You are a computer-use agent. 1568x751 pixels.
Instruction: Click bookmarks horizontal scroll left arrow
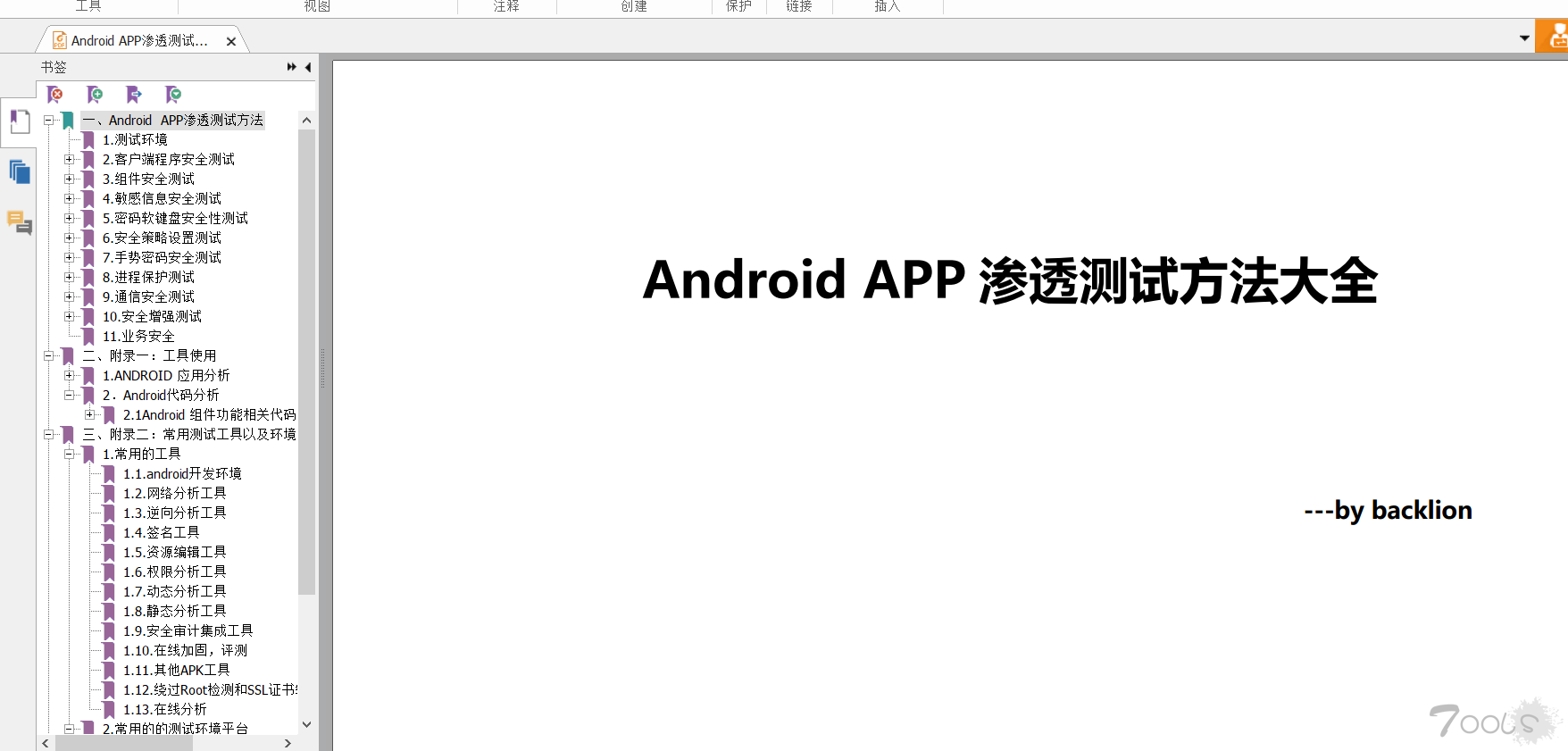[46, 743]
